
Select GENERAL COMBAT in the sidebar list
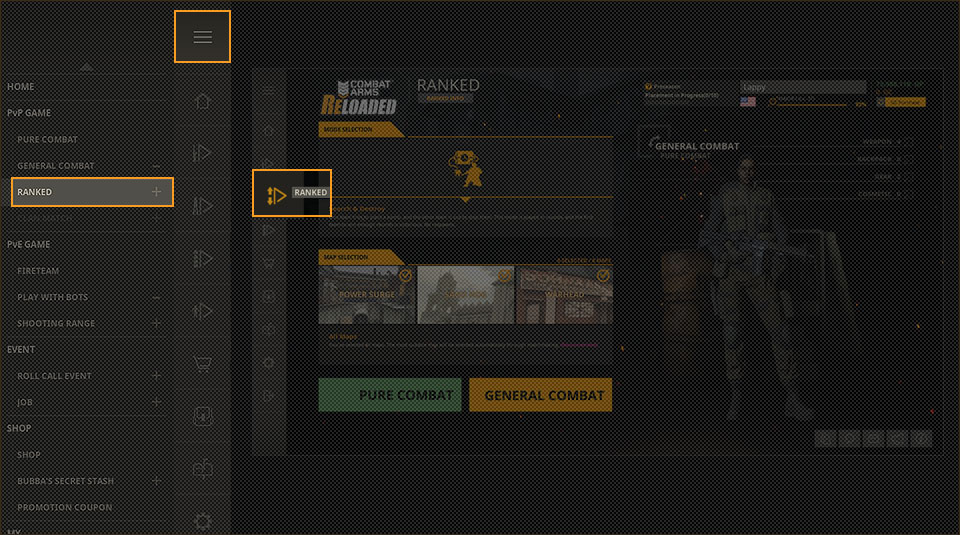pos(56,166)
